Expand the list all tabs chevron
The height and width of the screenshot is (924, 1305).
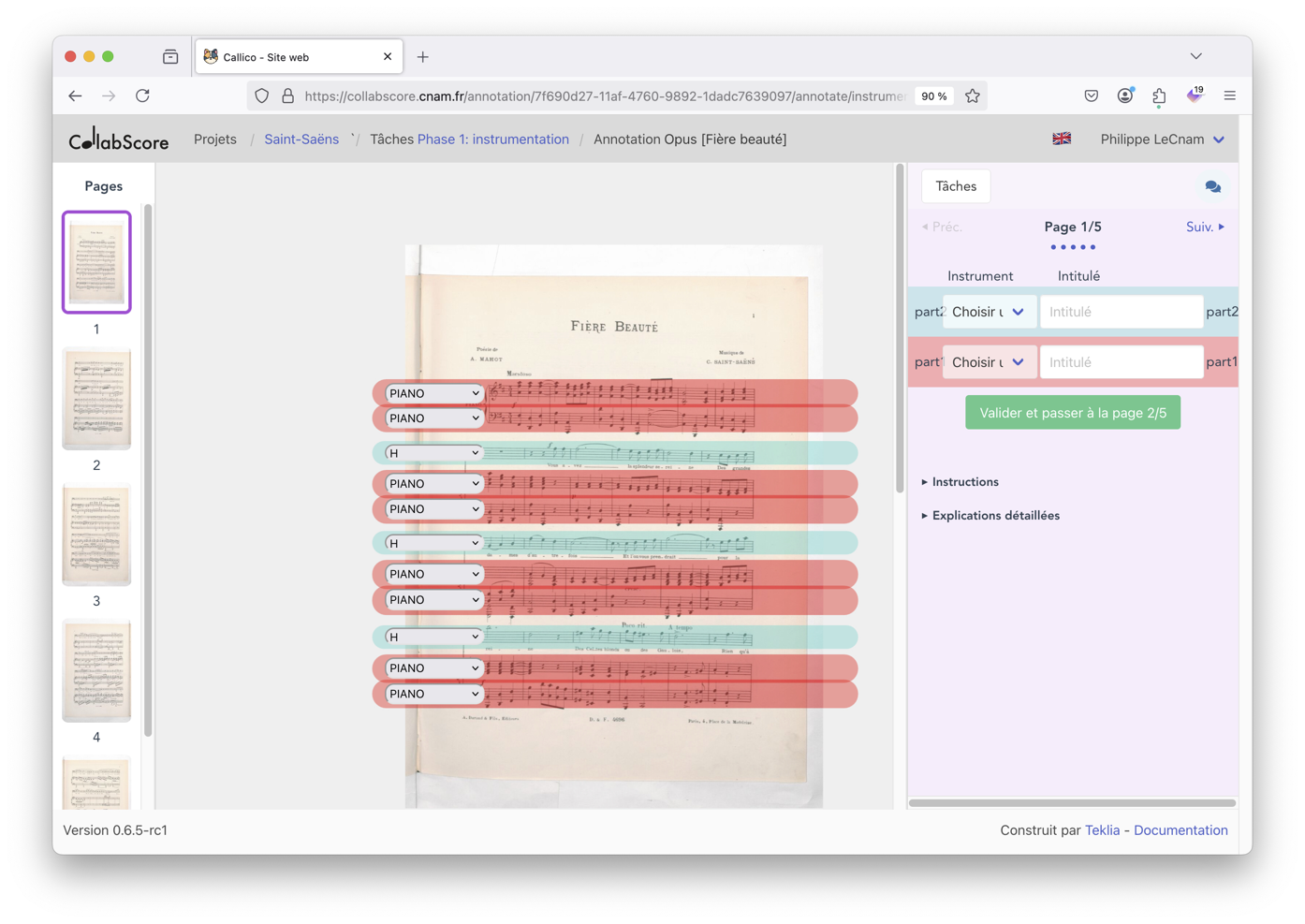point(1196,56)
